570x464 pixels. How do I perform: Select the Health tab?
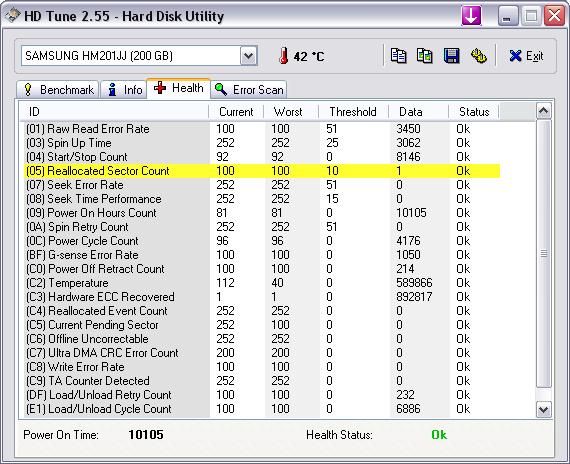click(178, 88)
